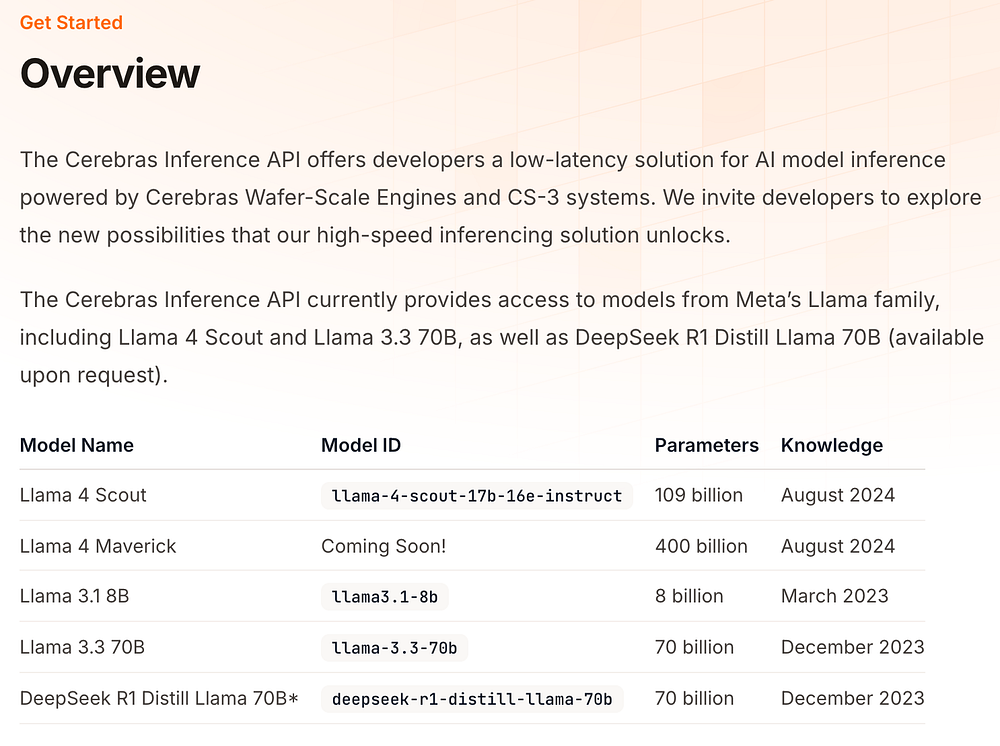The height and width of the screenshot is (746, 1000).
Task: Click the Llama 4 Scout row name
Action: click(x=83, y=495)
